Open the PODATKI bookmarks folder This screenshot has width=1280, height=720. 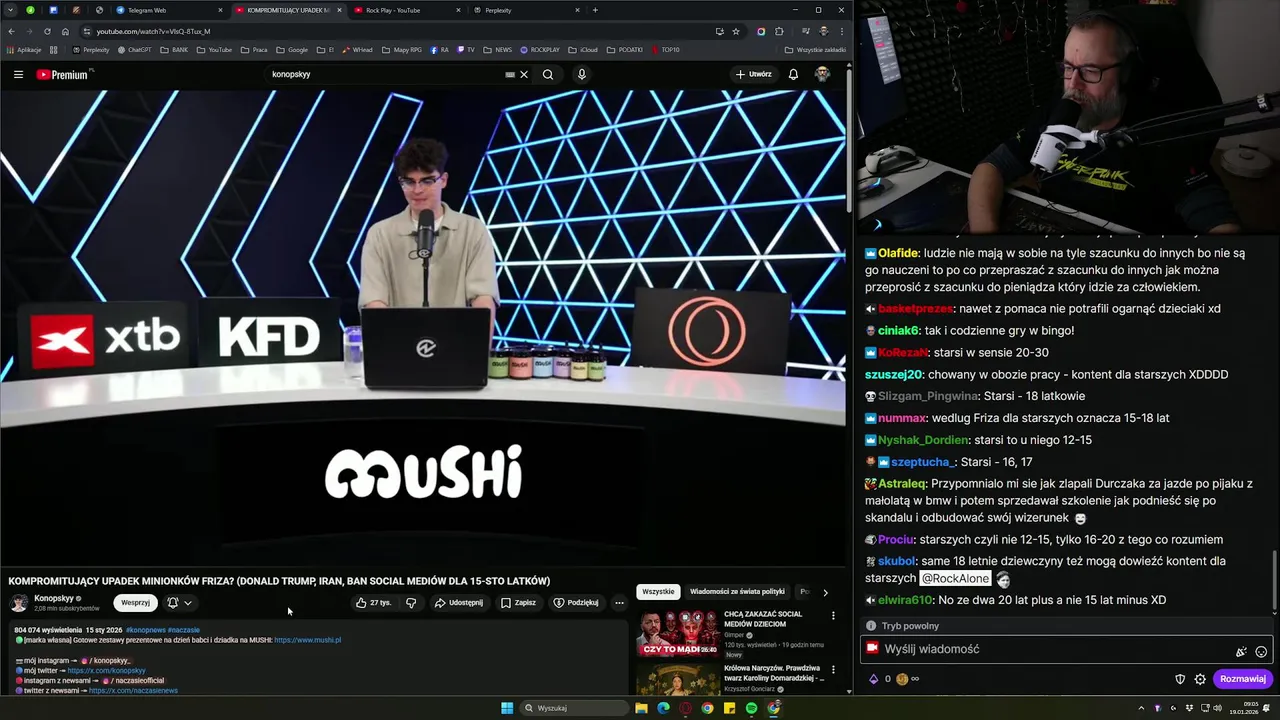tap(625, 49)
